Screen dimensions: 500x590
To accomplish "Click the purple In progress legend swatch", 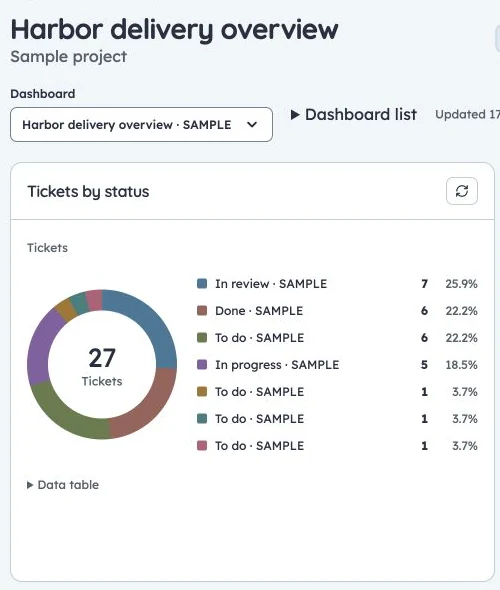I will 202,365.
